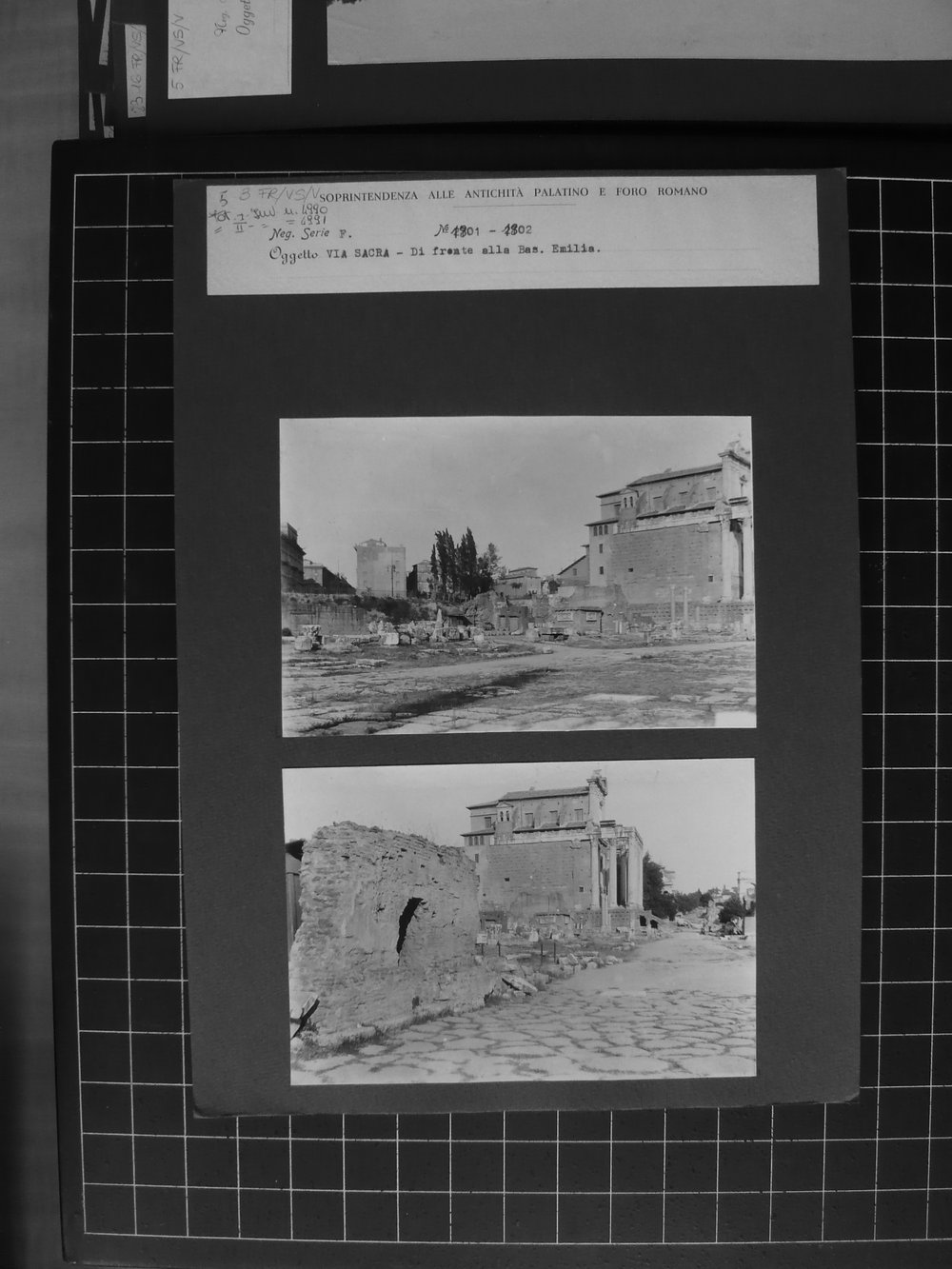Click the lower photograph with the ruined wall

tap(520, 922)
